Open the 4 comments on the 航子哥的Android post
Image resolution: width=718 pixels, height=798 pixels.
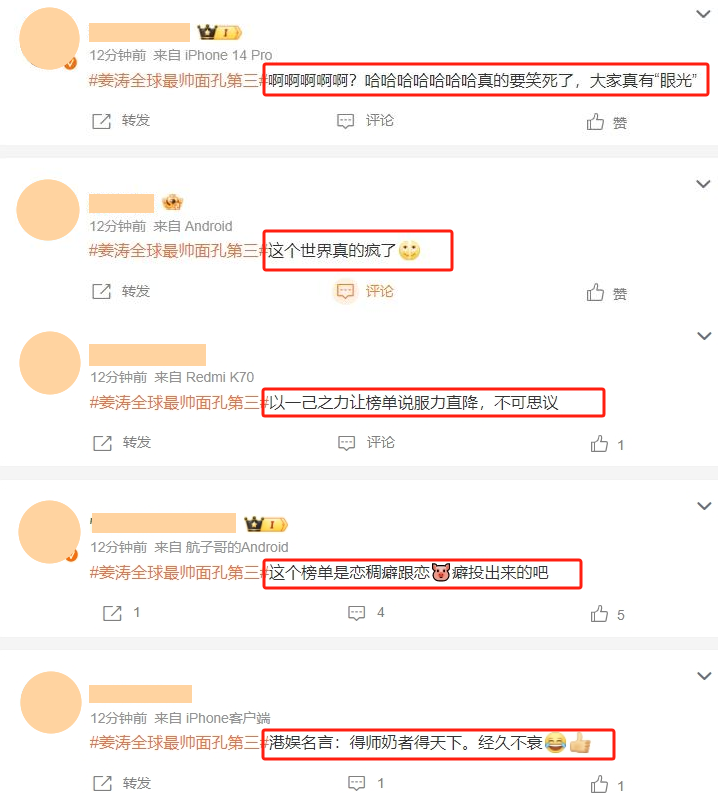(x=366, y=613)
